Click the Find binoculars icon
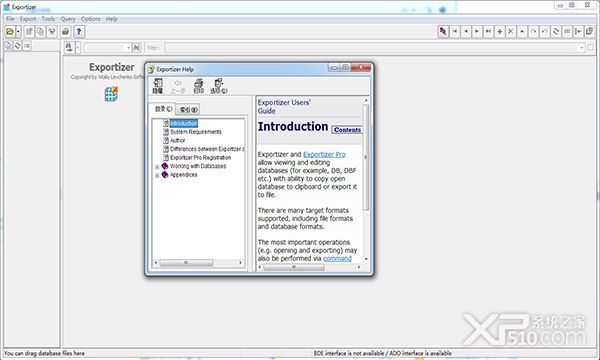 [x=69, y=47]
